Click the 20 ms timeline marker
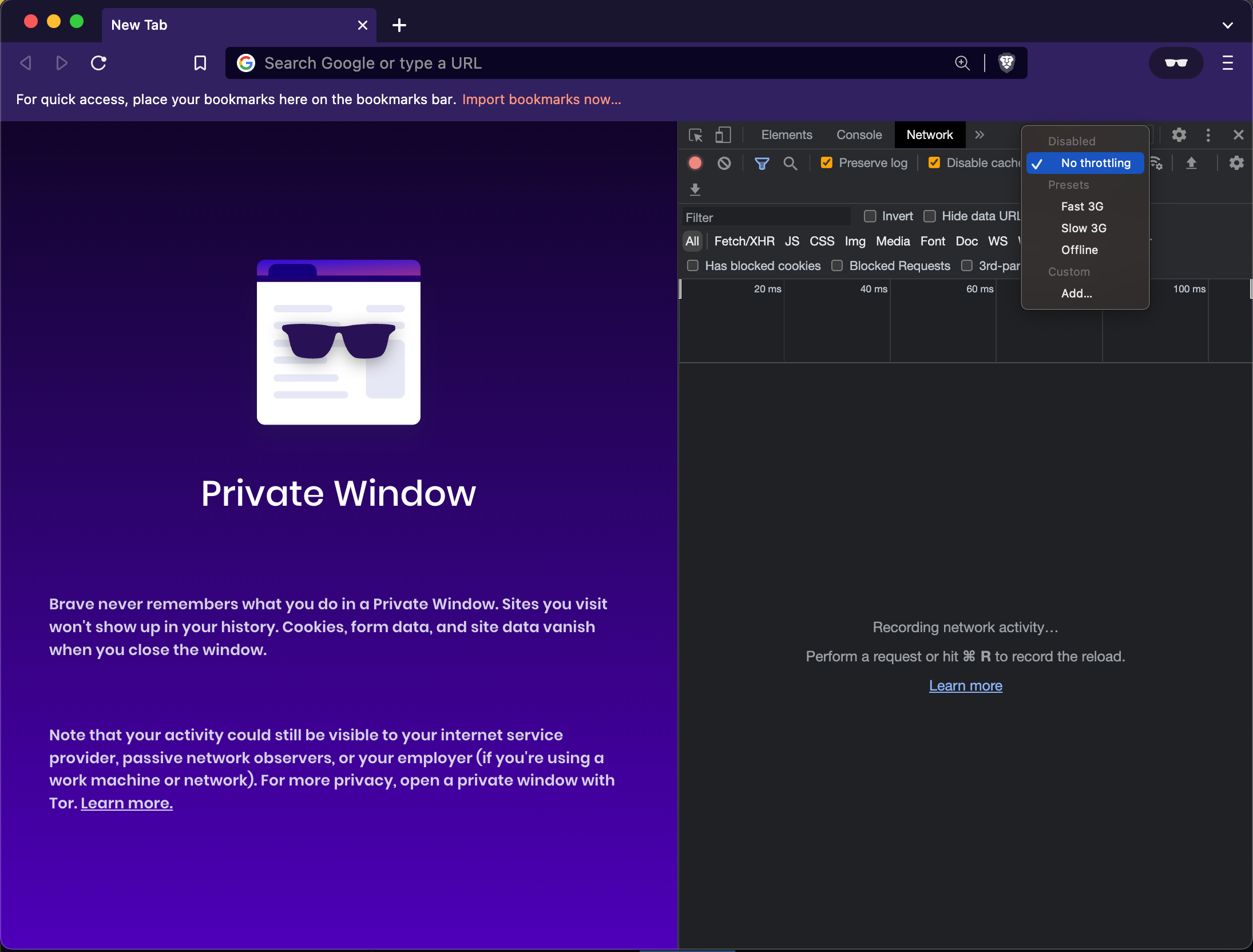Screen dimensions: 1253x952 click(767, 289)
